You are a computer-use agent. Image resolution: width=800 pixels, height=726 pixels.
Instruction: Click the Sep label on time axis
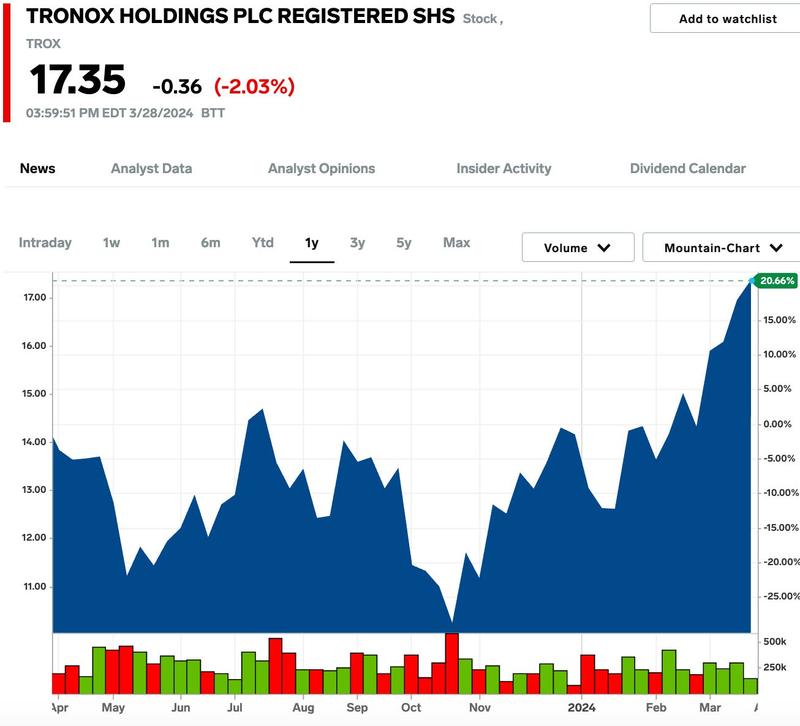(x=357, y=708)
